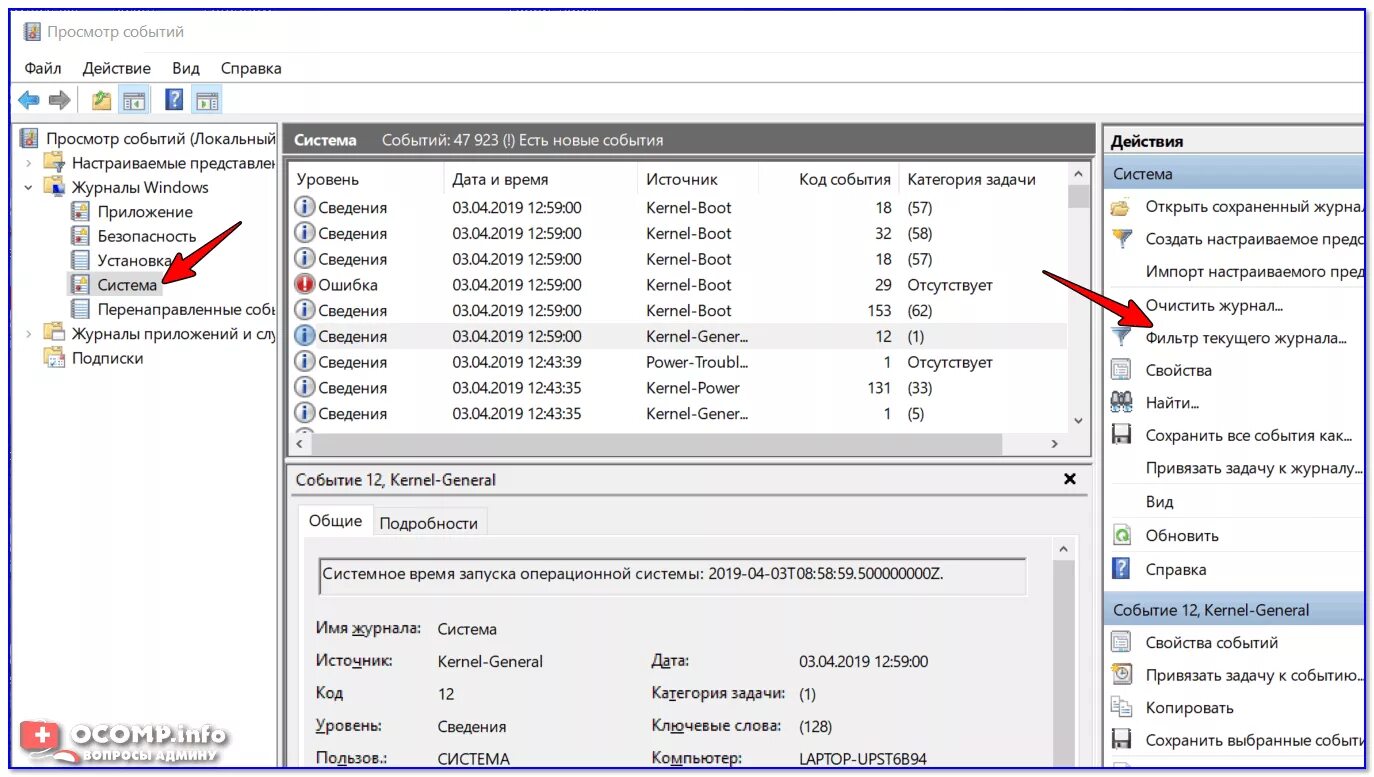This screenshot has height=777, width=1374.
Task: Toggle the Show/Hide console tree toolbar icon
Action: click(133, 100)
